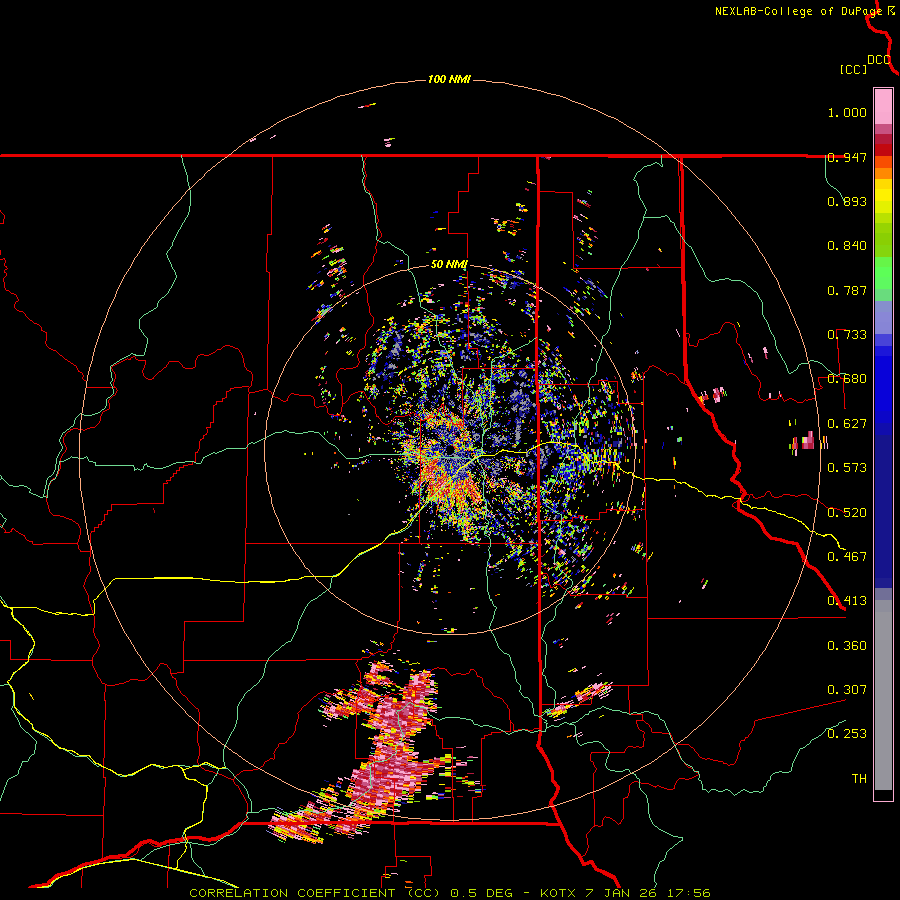Click the DCC label near the legend
Screen dimensions: 900x900
click(878, 60)
